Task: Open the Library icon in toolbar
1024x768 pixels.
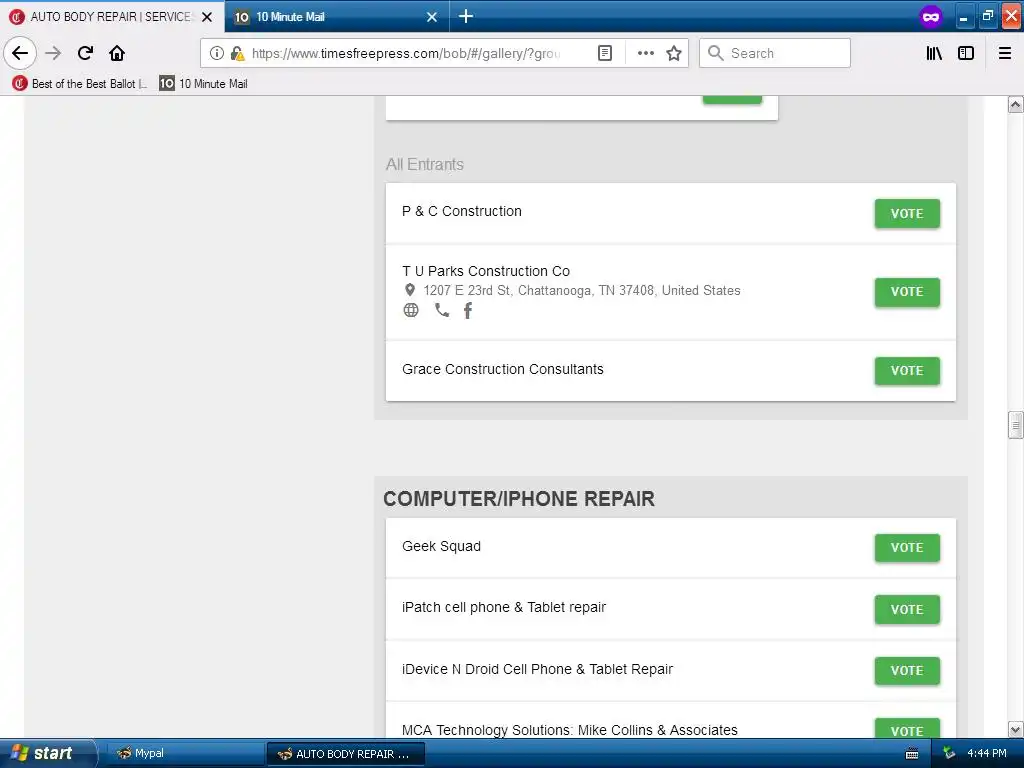Action: pos(934,53)
